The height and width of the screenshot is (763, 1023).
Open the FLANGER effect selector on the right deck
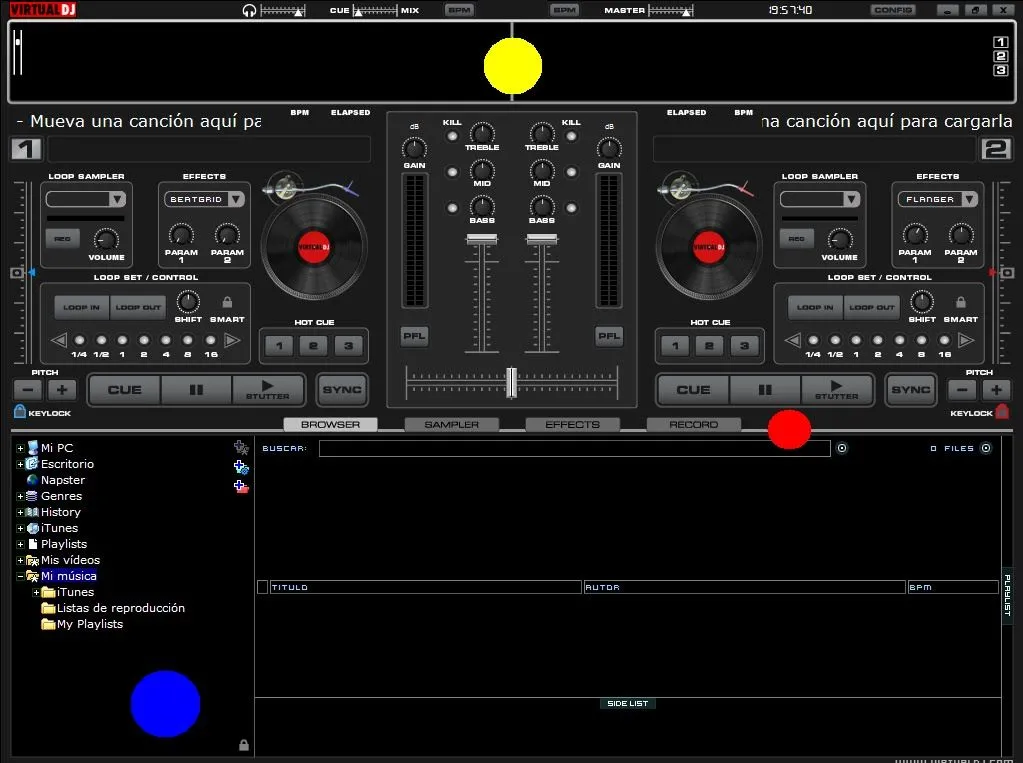936,198
